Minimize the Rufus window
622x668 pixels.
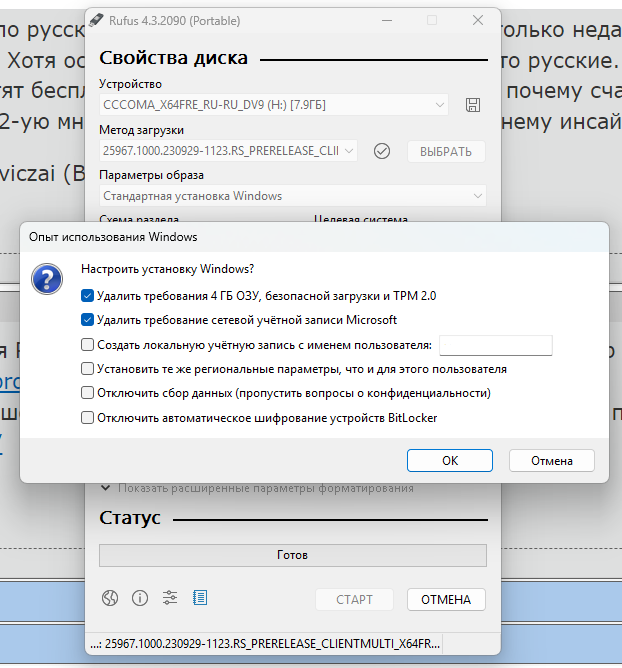click(x=387, y=20)
